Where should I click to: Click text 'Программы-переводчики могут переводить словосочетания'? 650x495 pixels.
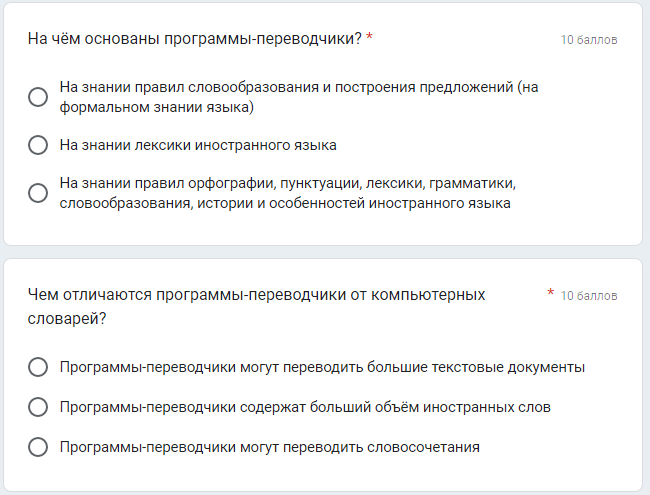[x=270, y=447]
